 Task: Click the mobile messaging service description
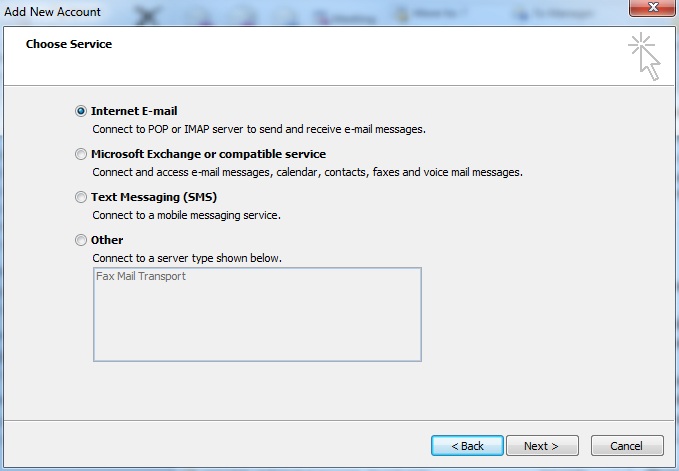[186, 215]
